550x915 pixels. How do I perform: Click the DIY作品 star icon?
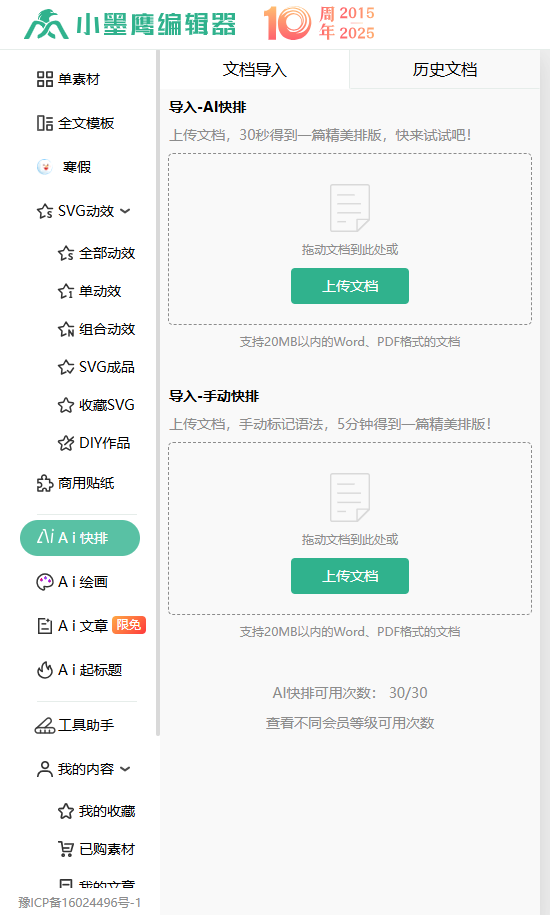[x=66, y=443]
